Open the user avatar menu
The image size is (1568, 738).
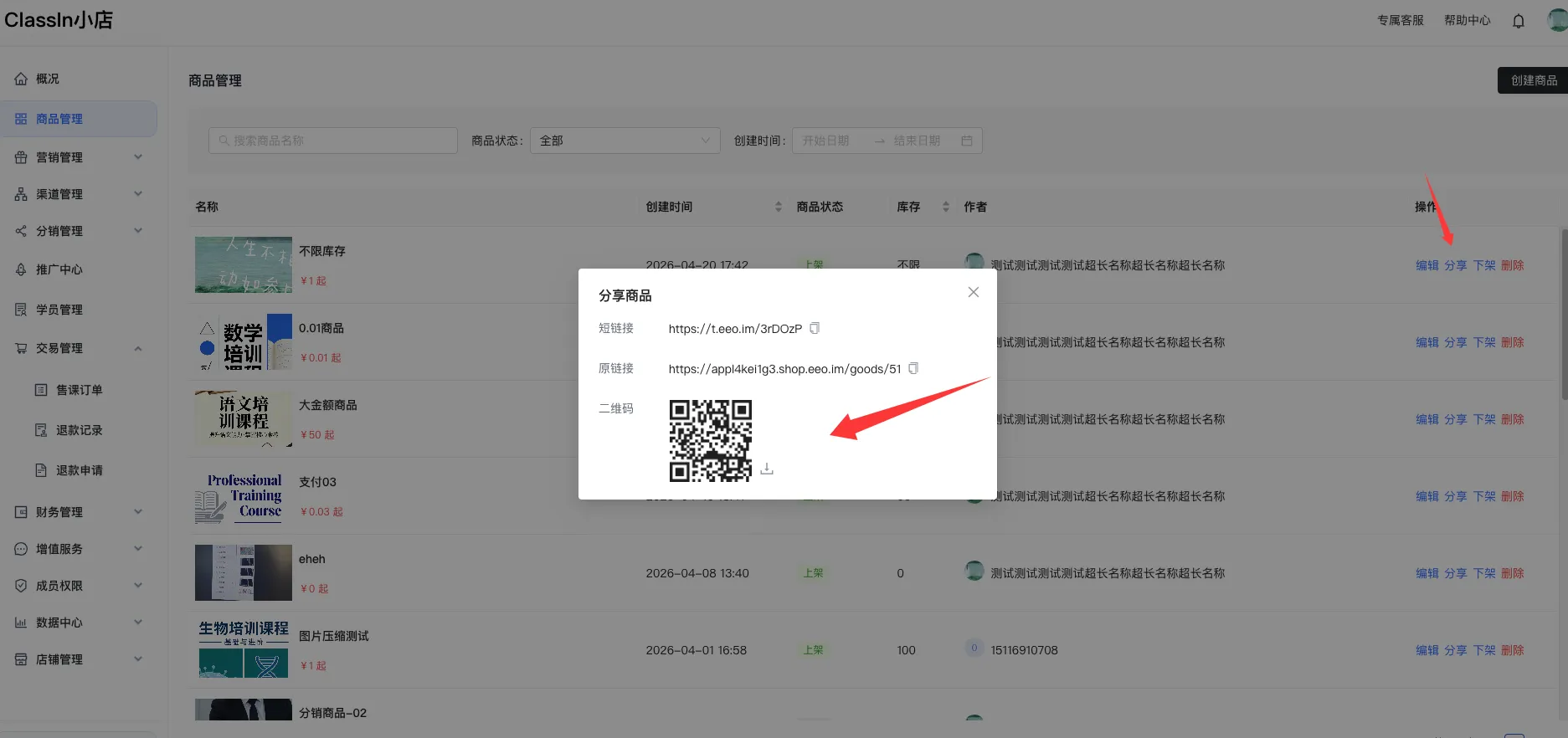coord(1557,19)
